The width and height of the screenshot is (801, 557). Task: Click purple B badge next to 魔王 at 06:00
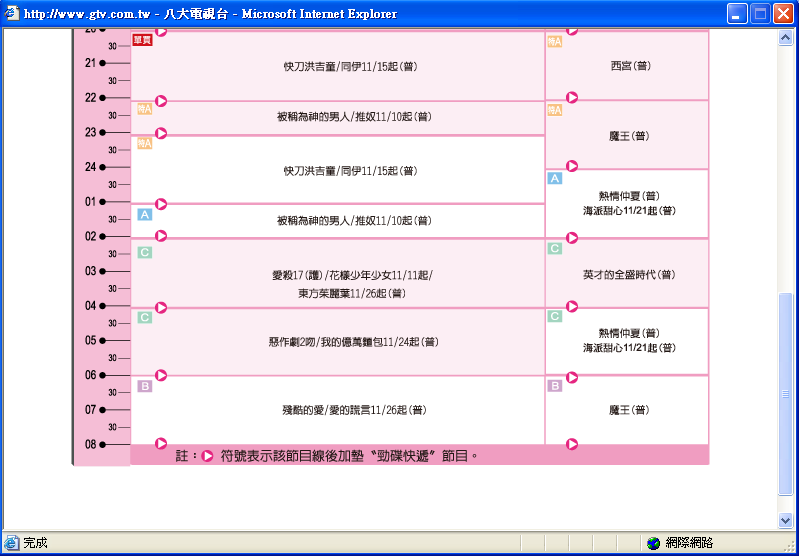[x=554, y=386]
